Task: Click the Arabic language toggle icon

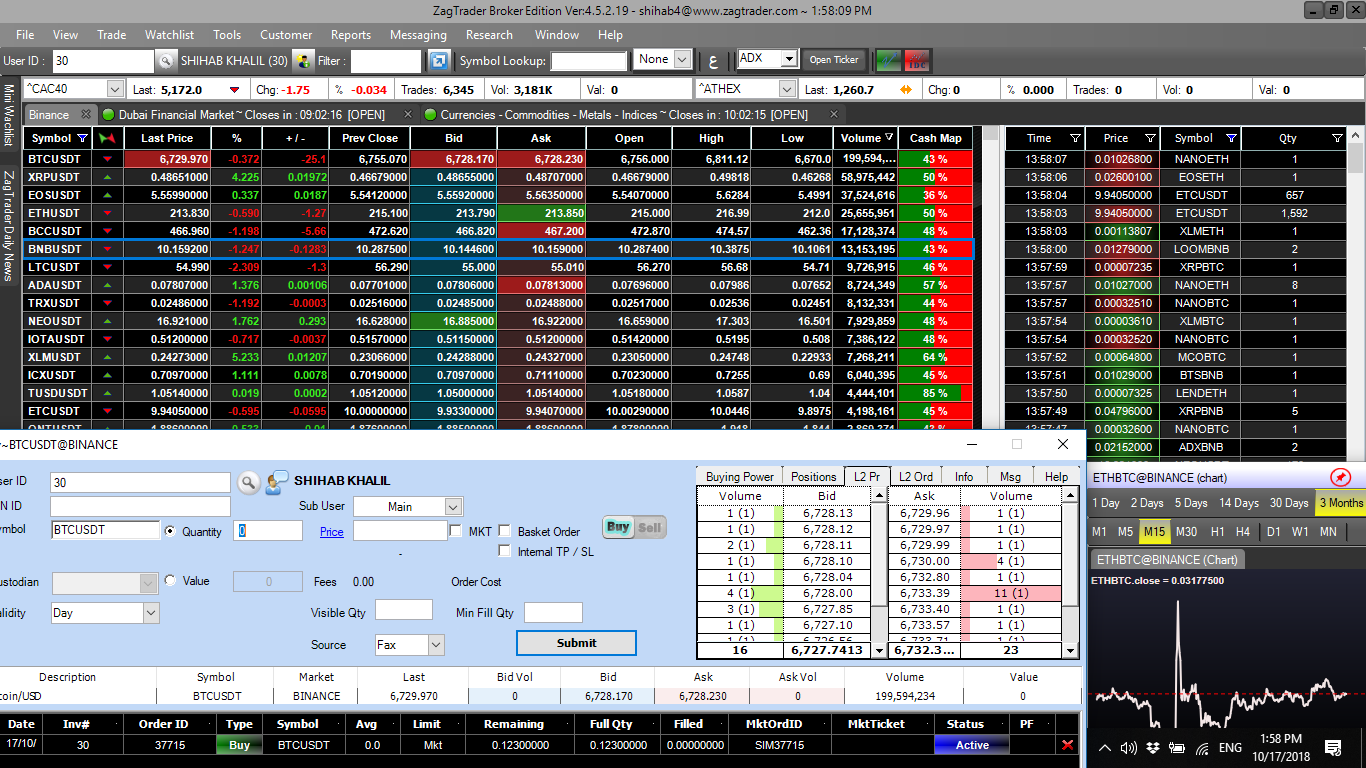Action: point(713,60)
